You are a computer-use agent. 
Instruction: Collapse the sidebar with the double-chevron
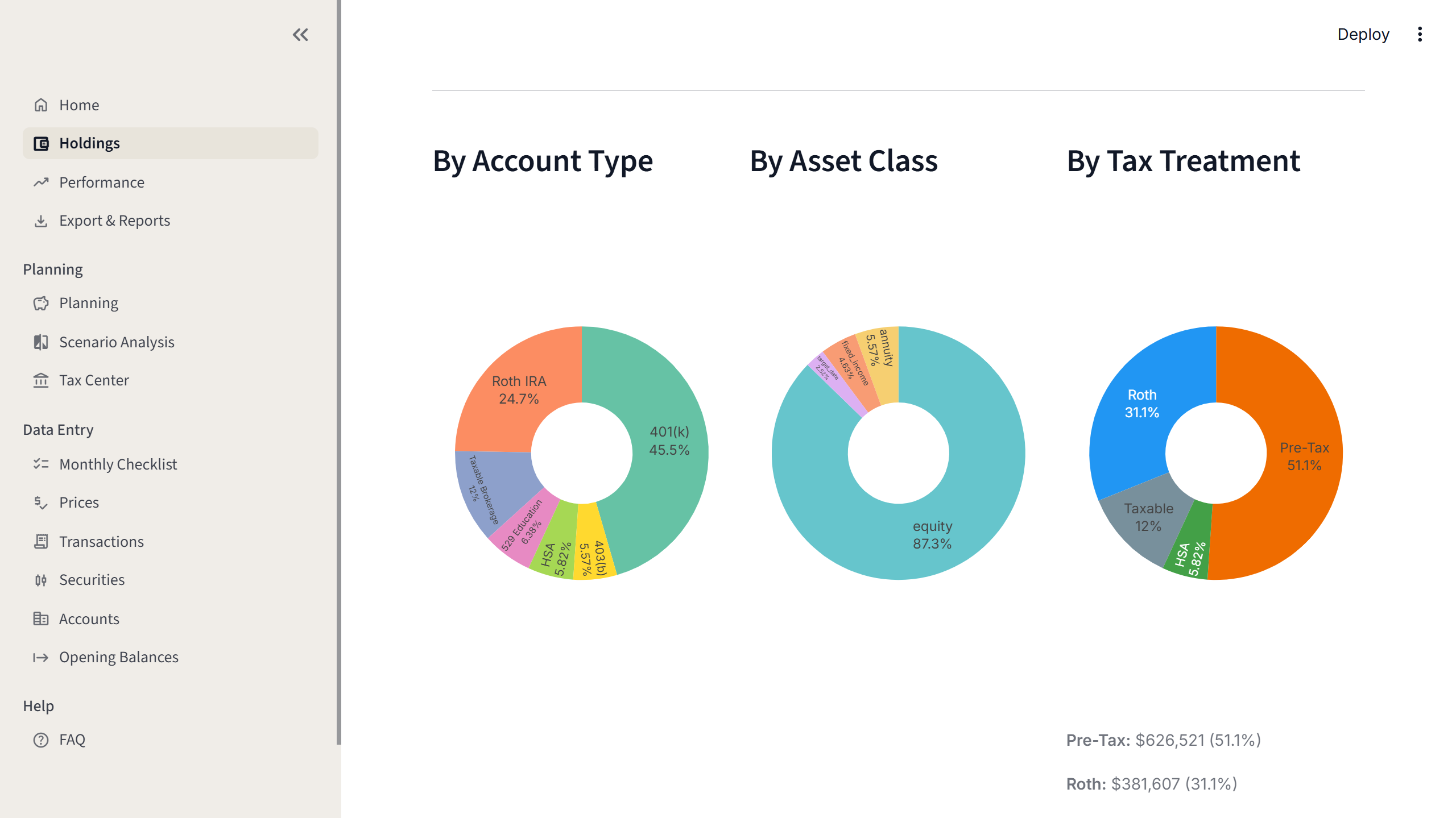pos(301,35)
